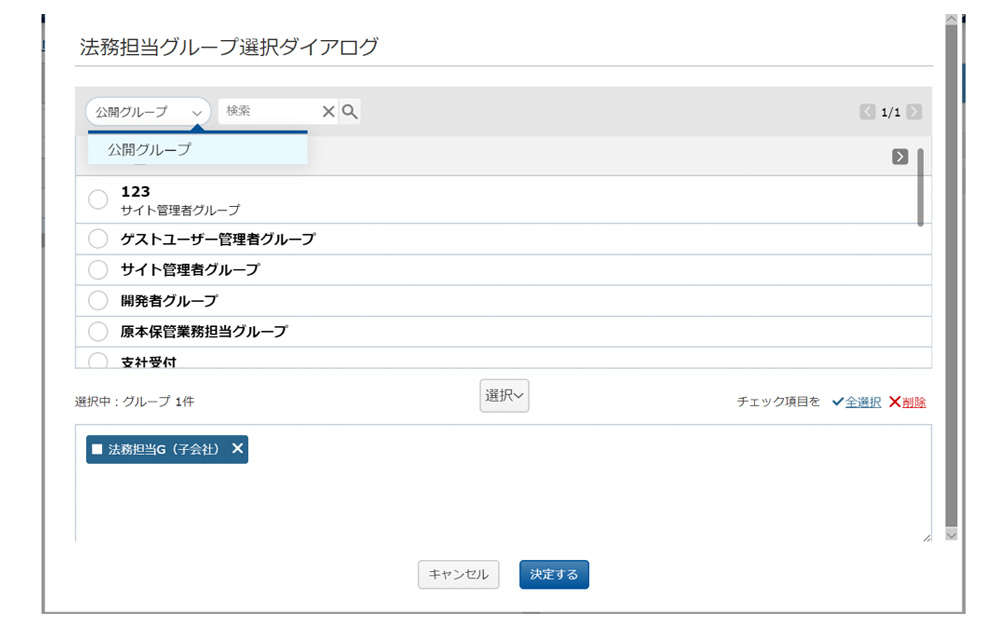This screenshot has height=621, width=1008.
Task: Click the dark right-arrow icon in list header
Action: click(900, 157)
